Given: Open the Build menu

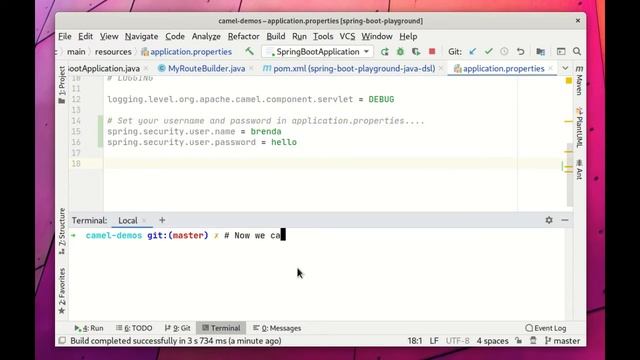Looking at the screenshot, I should tap(276, 36).
